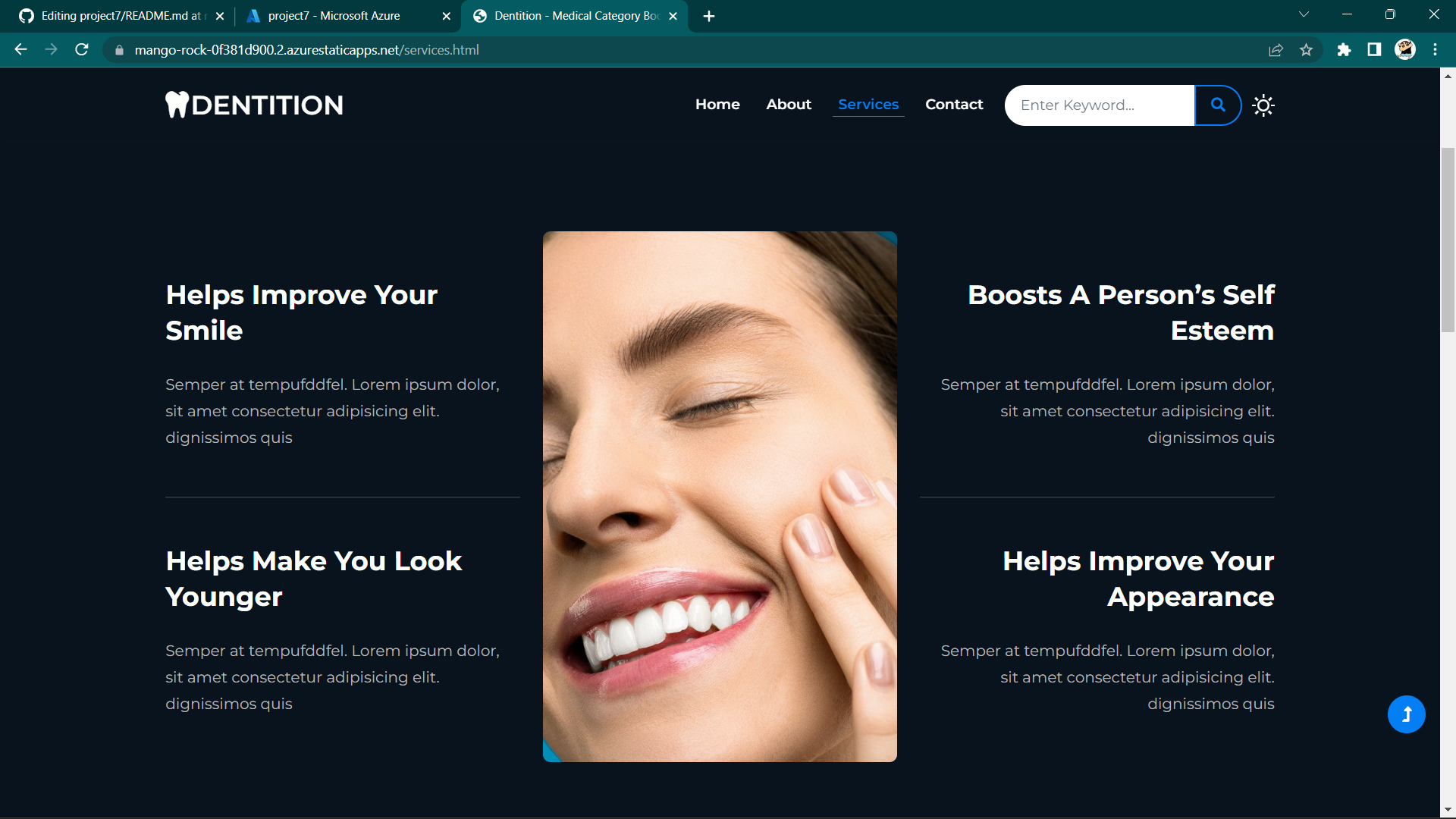Viewport: 1456px width, 819px height.
Task: Click the blue search magnifier button
Action: coord(1218,105)
